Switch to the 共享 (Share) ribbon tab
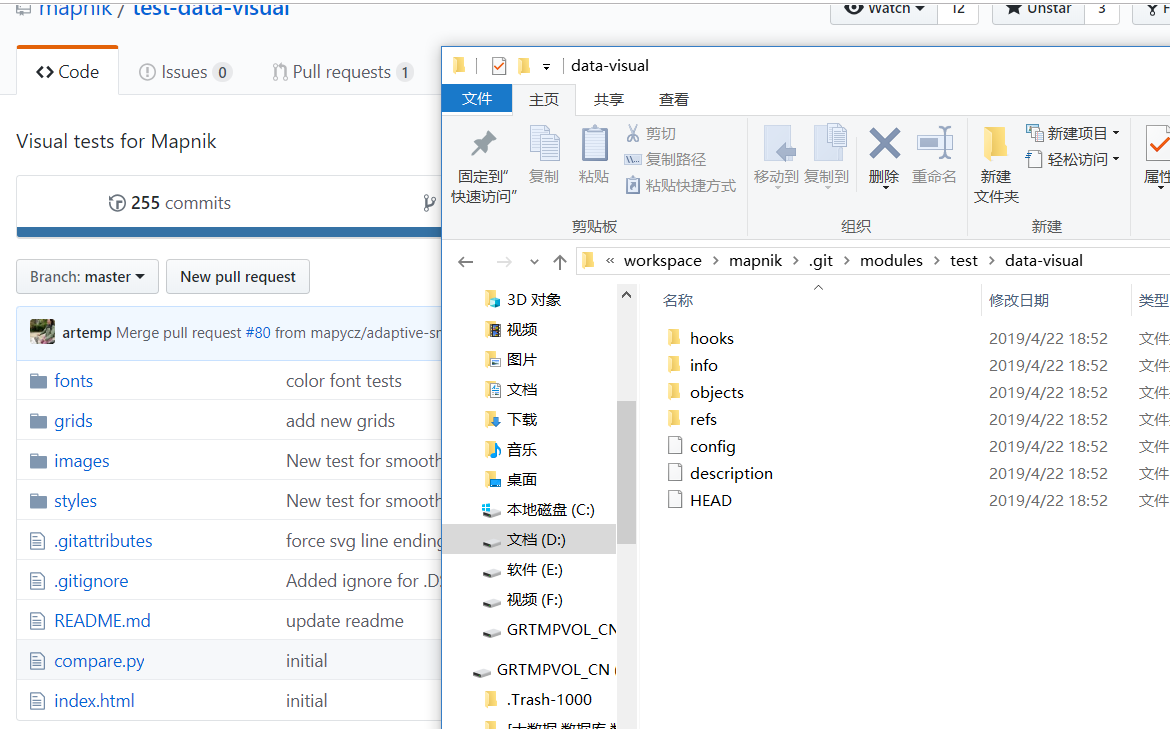This screenshot has width=1170, height=729. [x=609, y=99]
